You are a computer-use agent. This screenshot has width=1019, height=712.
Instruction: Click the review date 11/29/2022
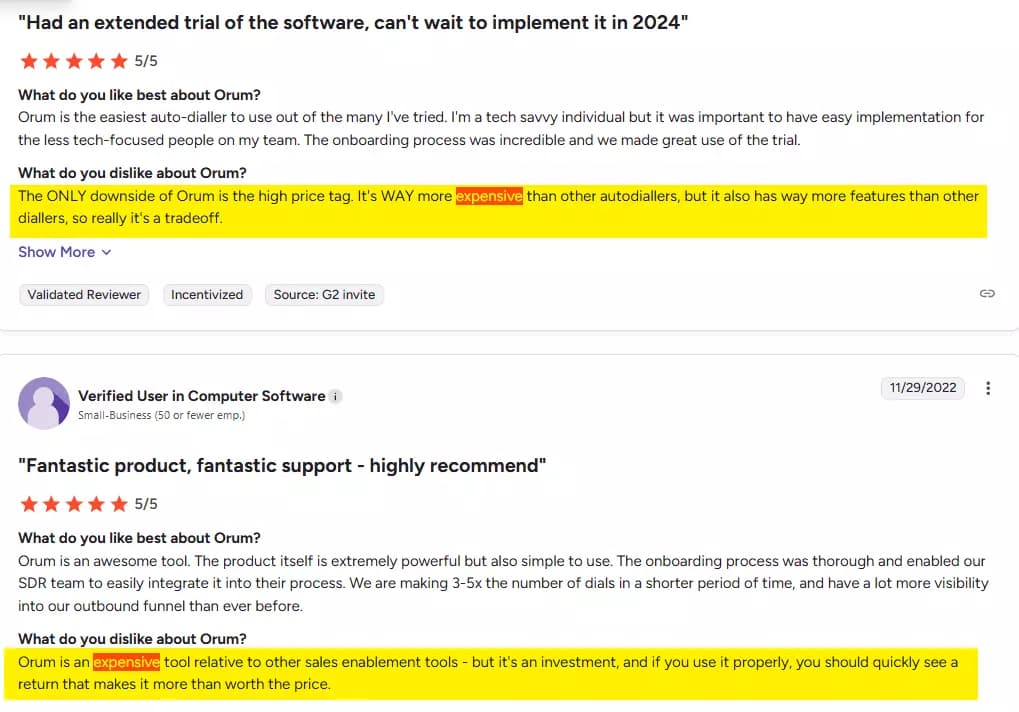[x=922, y=388]
